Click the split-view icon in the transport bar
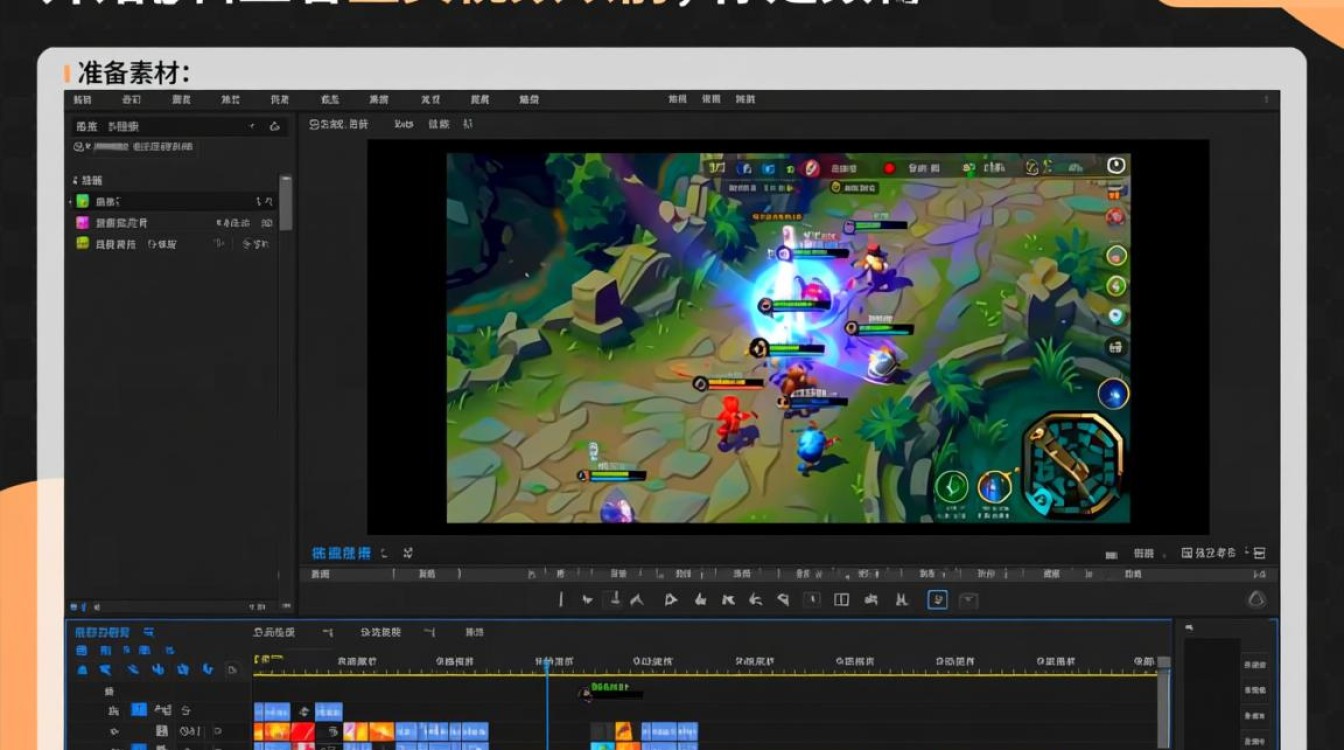The height and width of the screenshot is (750, 1344). 841,600
